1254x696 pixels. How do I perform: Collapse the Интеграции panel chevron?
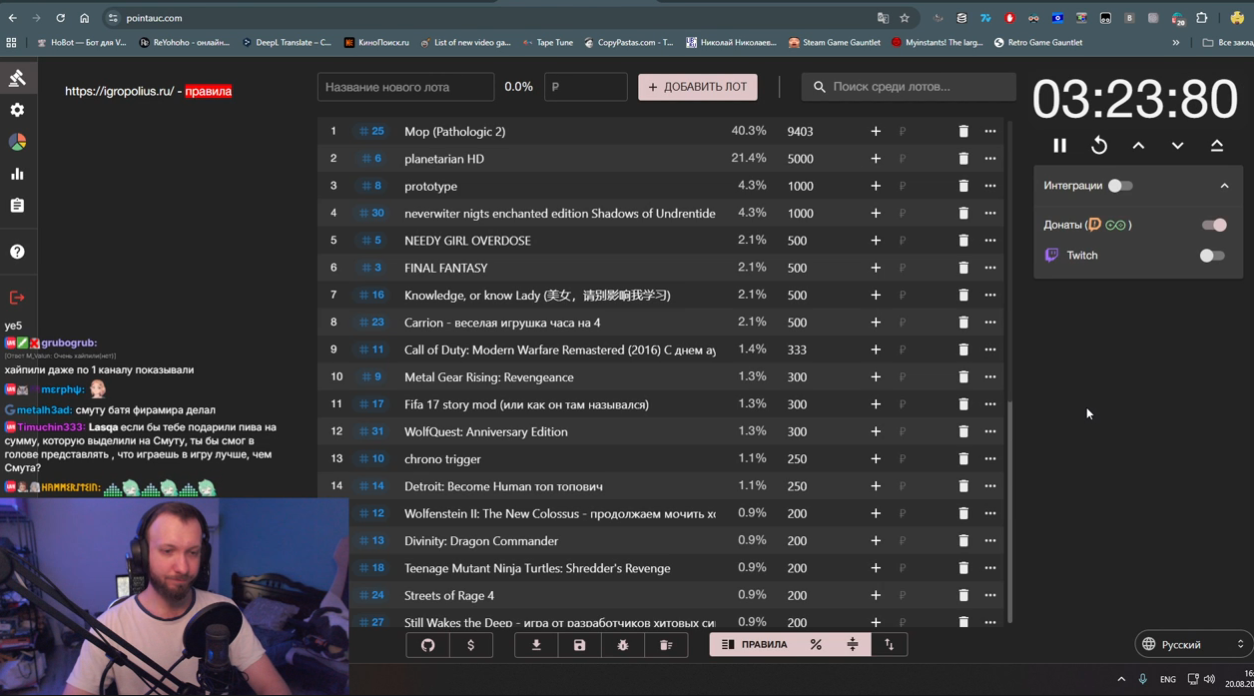1224,186
